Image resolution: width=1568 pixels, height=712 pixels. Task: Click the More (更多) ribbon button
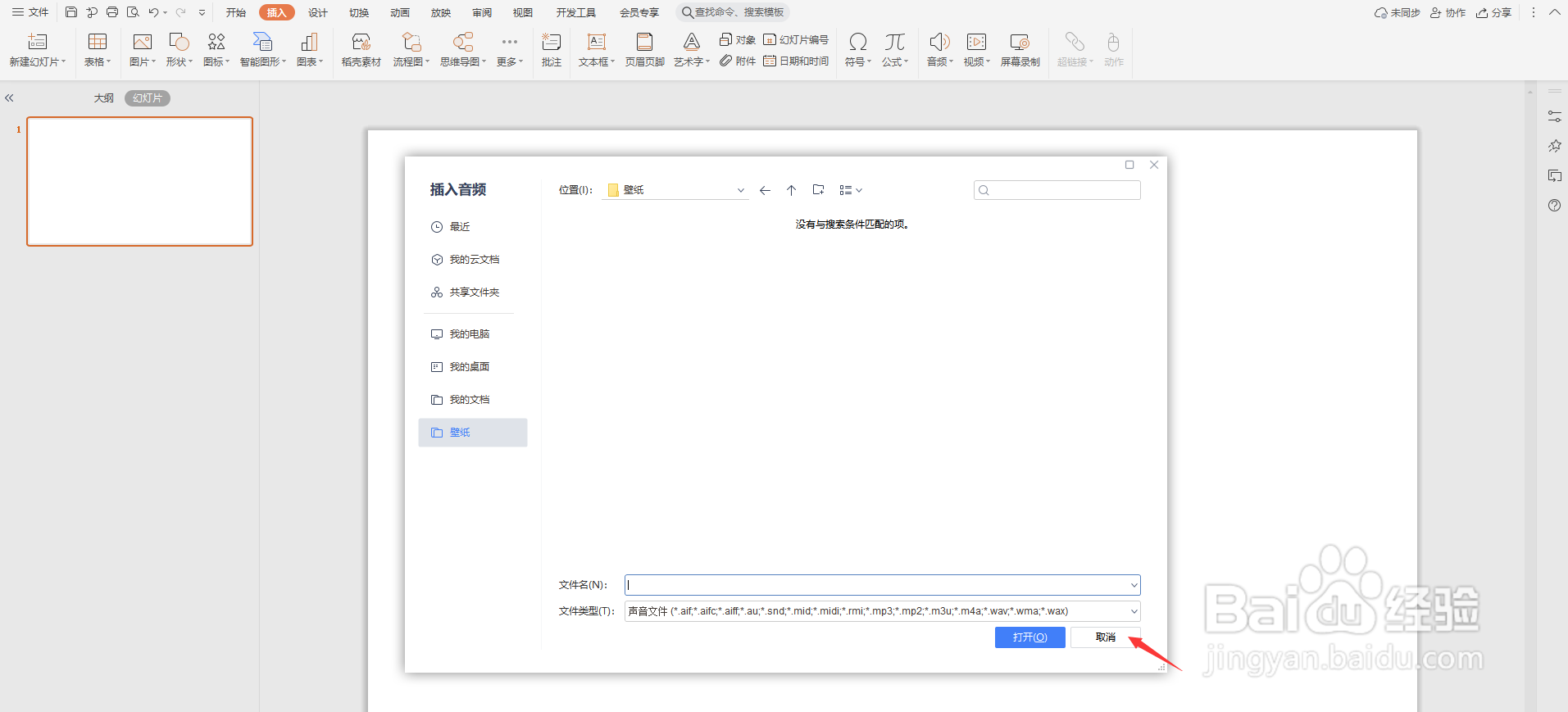point(510,49)
